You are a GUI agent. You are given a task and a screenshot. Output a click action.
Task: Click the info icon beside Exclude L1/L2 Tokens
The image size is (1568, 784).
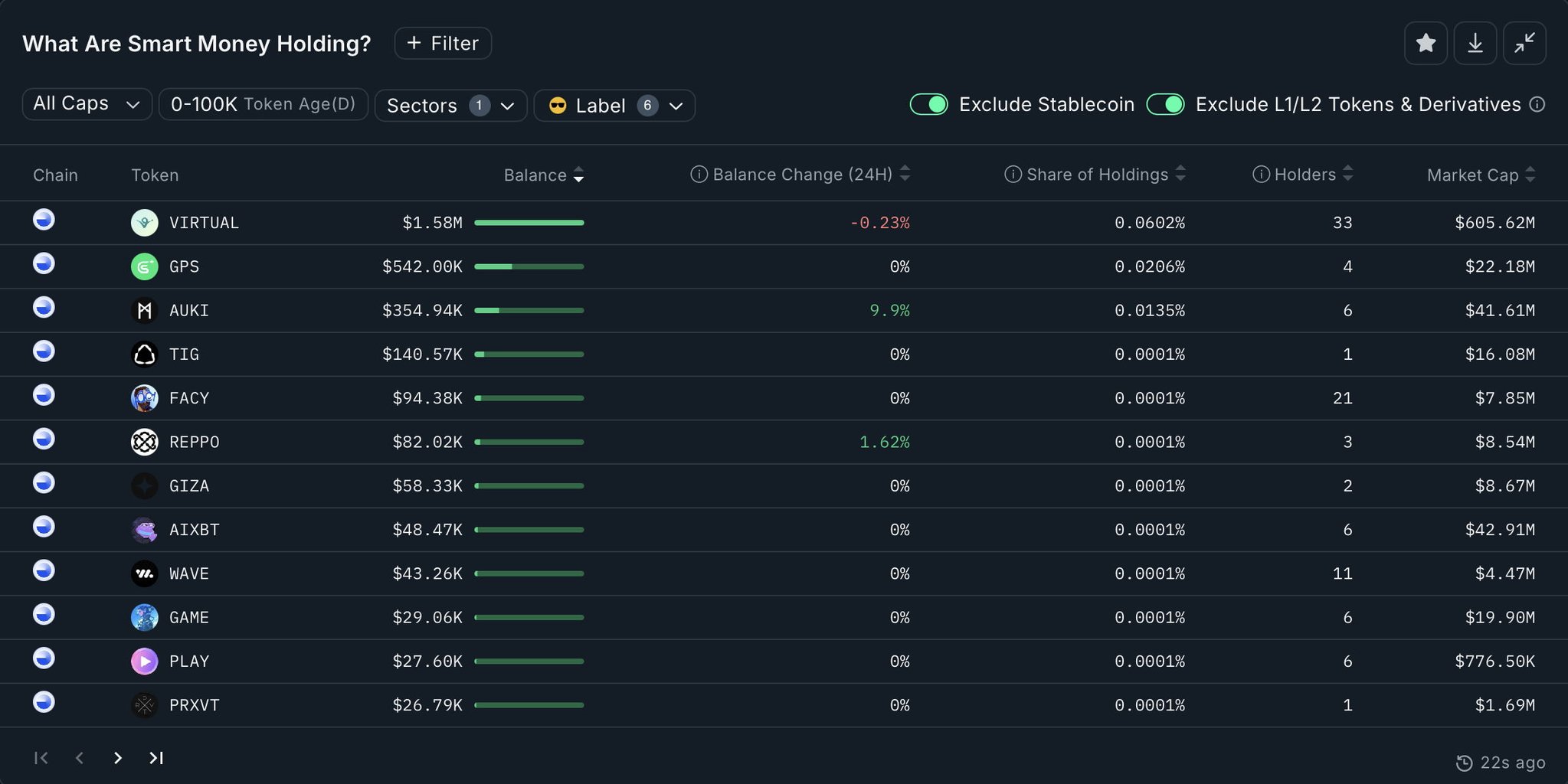[x=1537, y=105]
